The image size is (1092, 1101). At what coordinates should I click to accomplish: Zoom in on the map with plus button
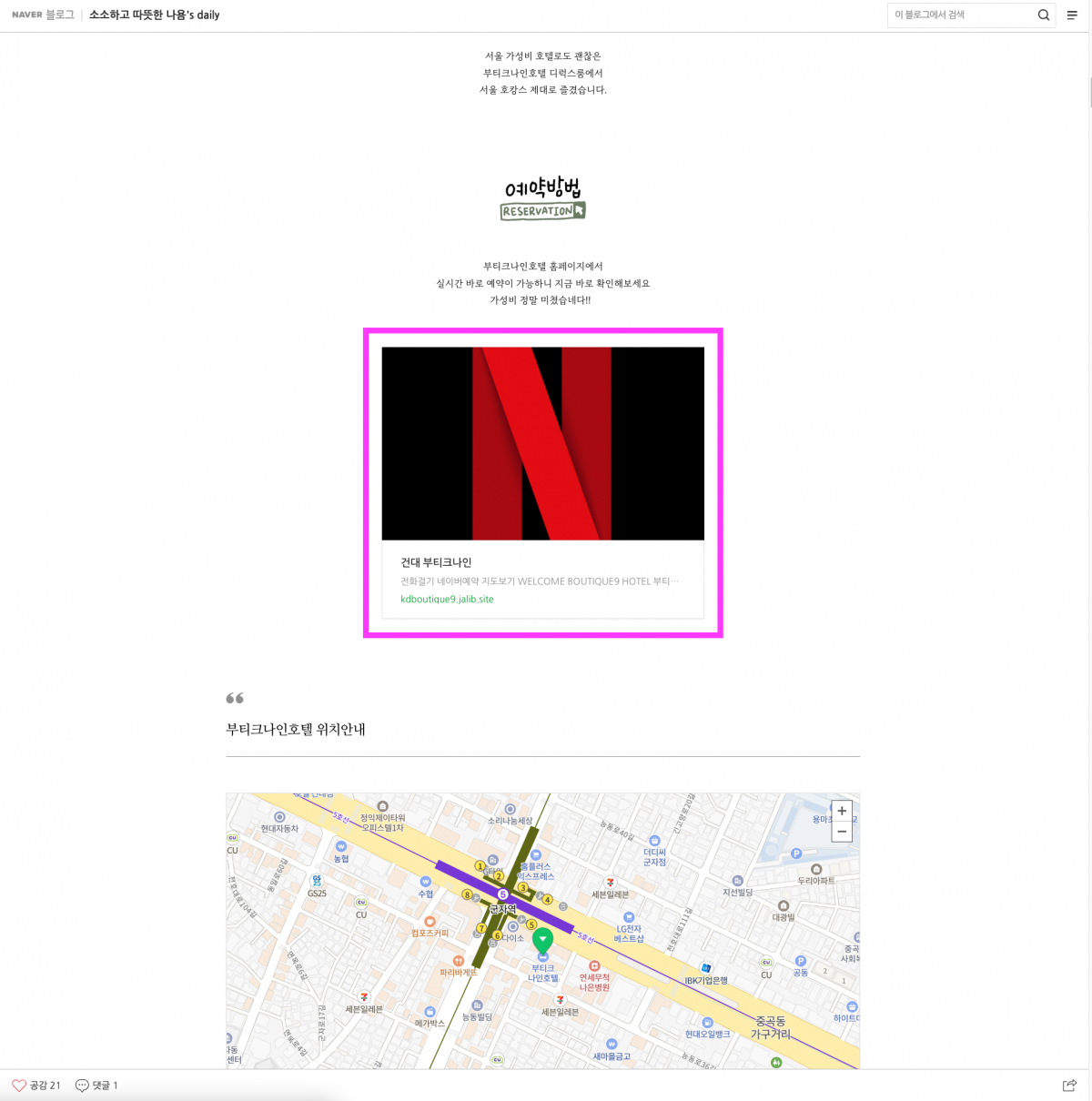tap(842, 811)
